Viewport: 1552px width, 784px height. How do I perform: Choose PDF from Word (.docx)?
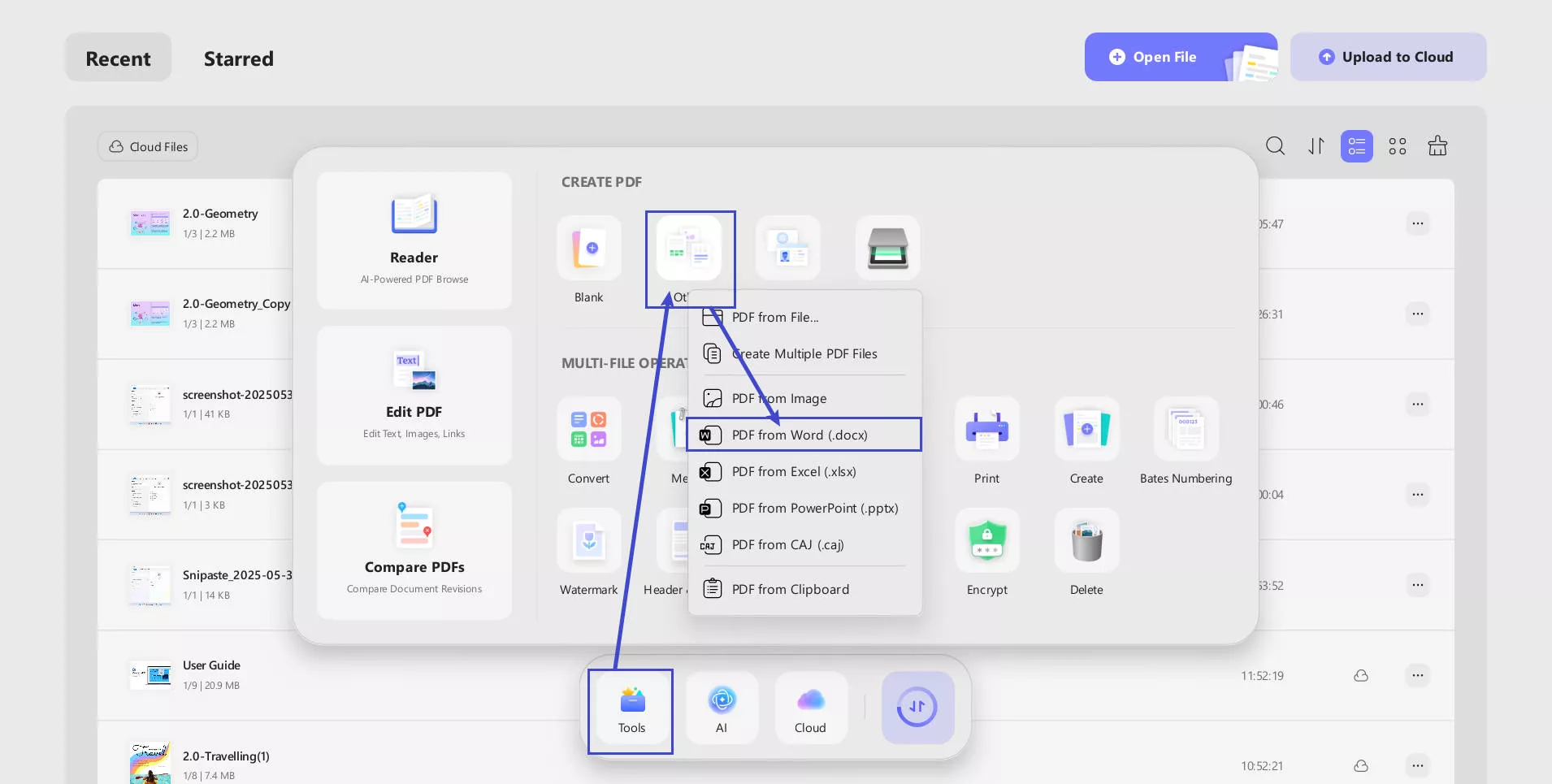(804, 435)
